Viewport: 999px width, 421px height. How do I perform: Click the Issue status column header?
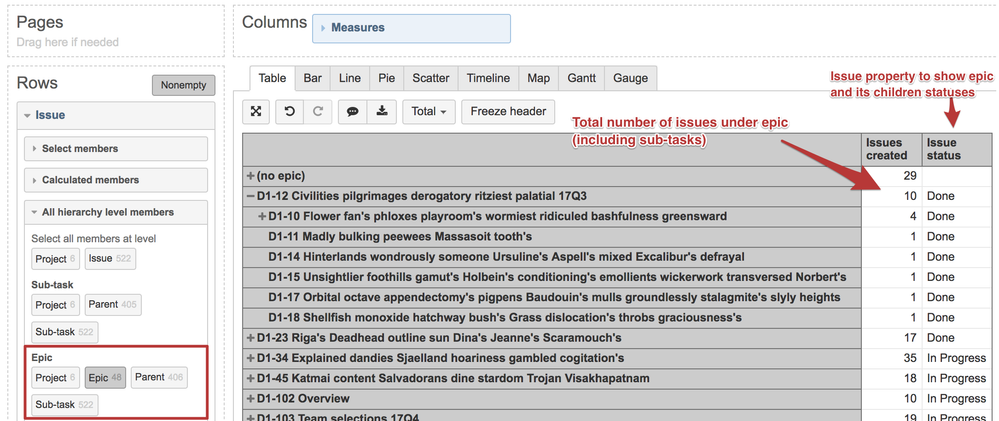(x=959, y=149)
